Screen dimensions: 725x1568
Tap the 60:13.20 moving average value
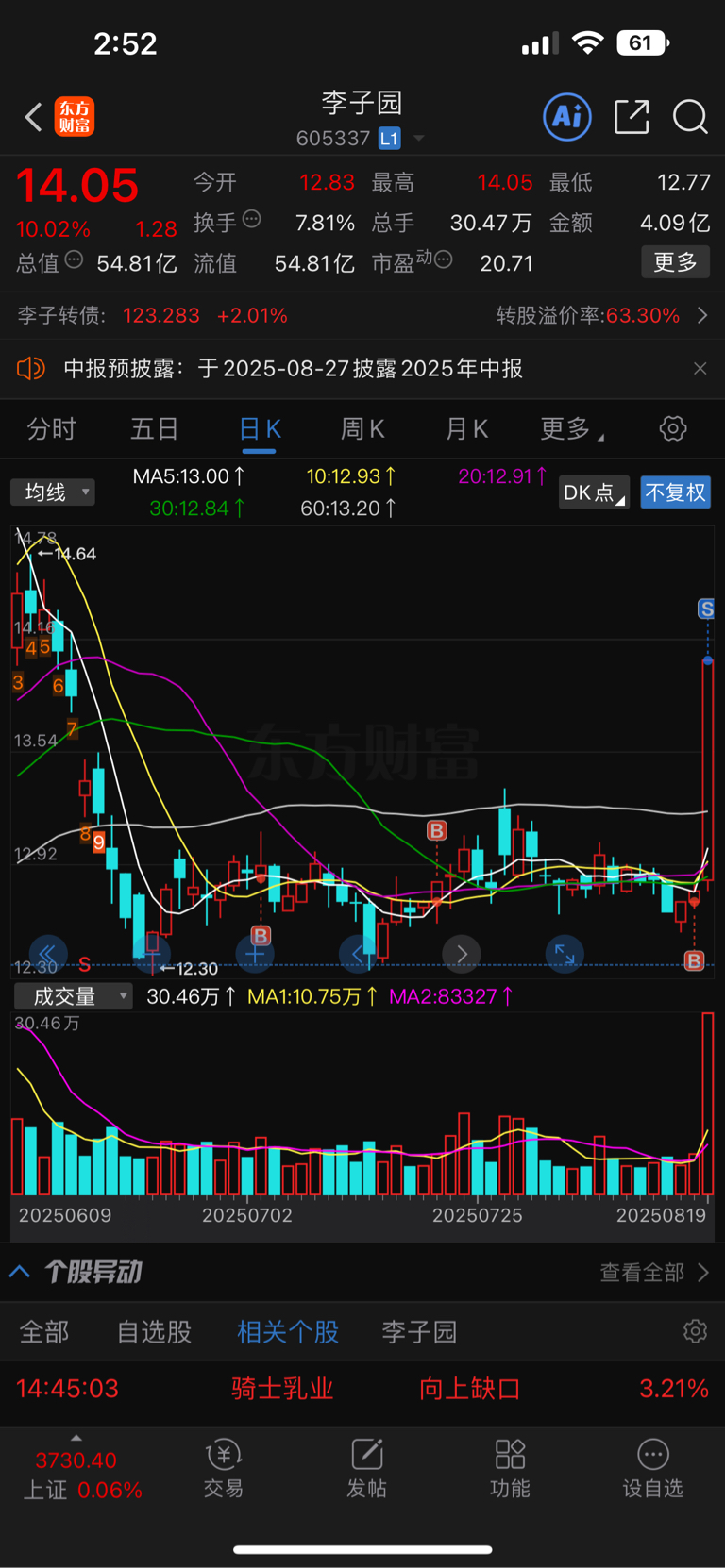pyautogui.click(x=347, y=509)
